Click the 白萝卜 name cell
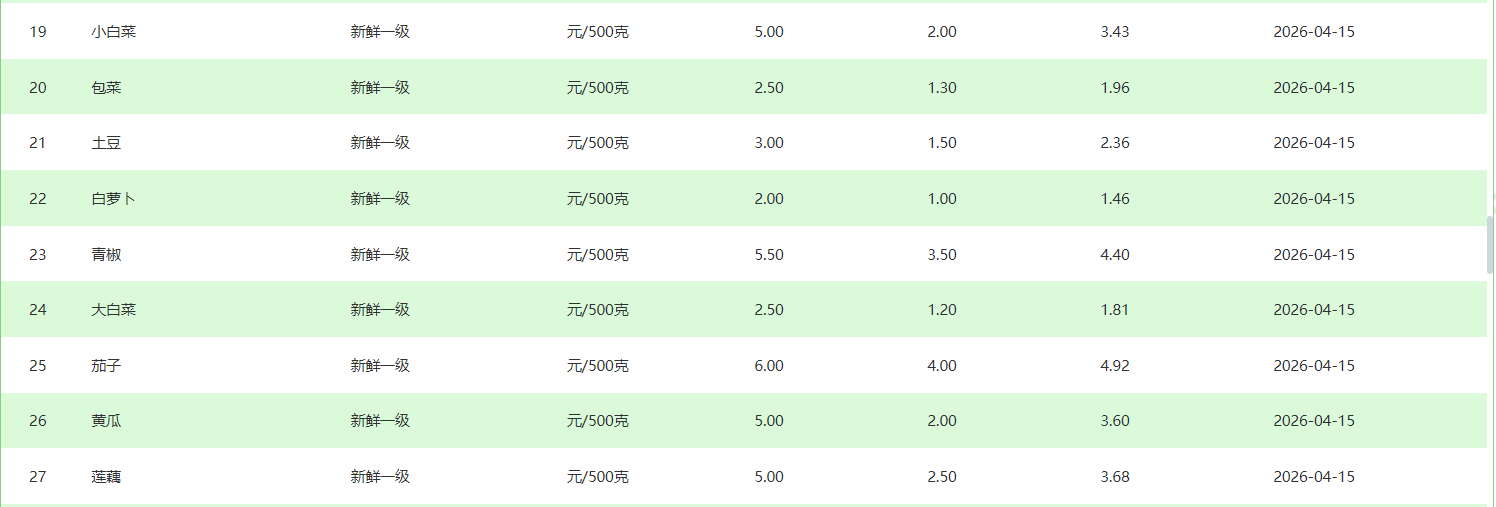The height and width of the screenshot is (507, 1496). click(113, 199)
